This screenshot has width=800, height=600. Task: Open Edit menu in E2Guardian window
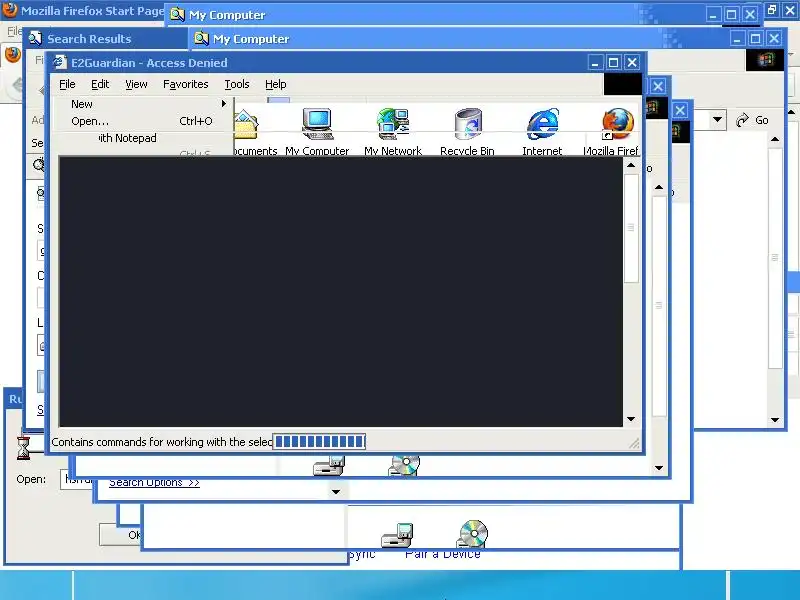[x=100, y=84]
